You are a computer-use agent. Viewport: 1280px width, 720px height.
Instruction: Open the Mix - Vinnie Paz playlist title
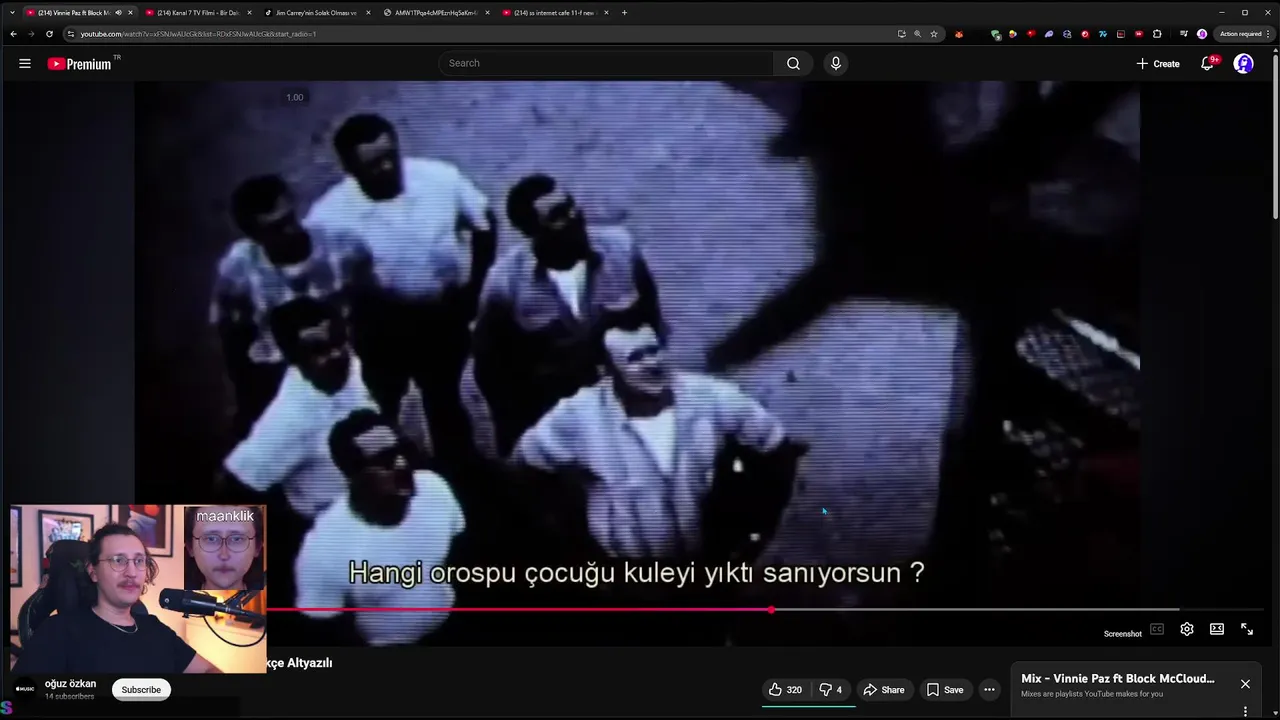click(1118, 679)
